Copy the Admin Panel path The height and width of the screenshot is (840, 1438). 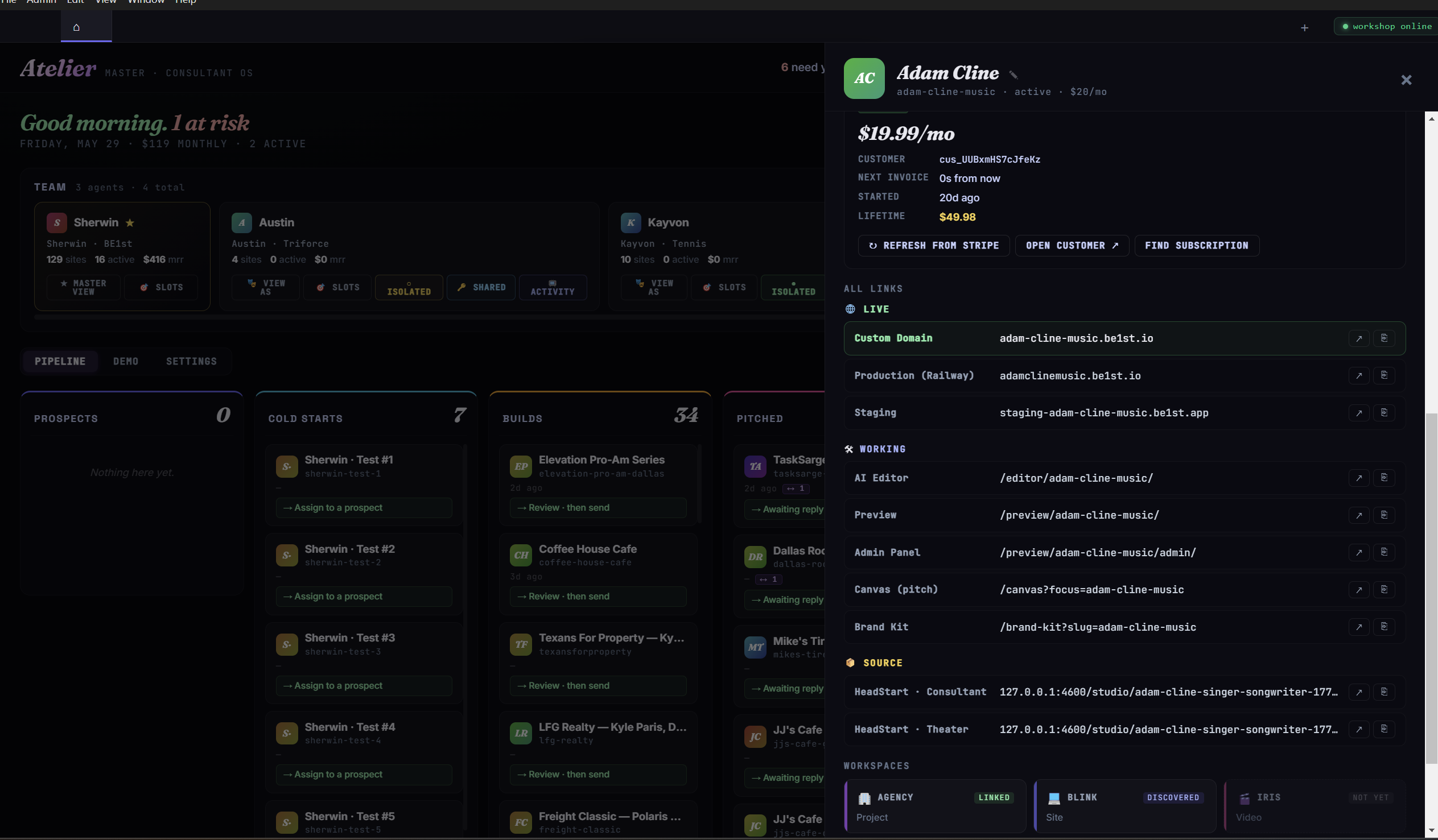[x=1384, y=553]
